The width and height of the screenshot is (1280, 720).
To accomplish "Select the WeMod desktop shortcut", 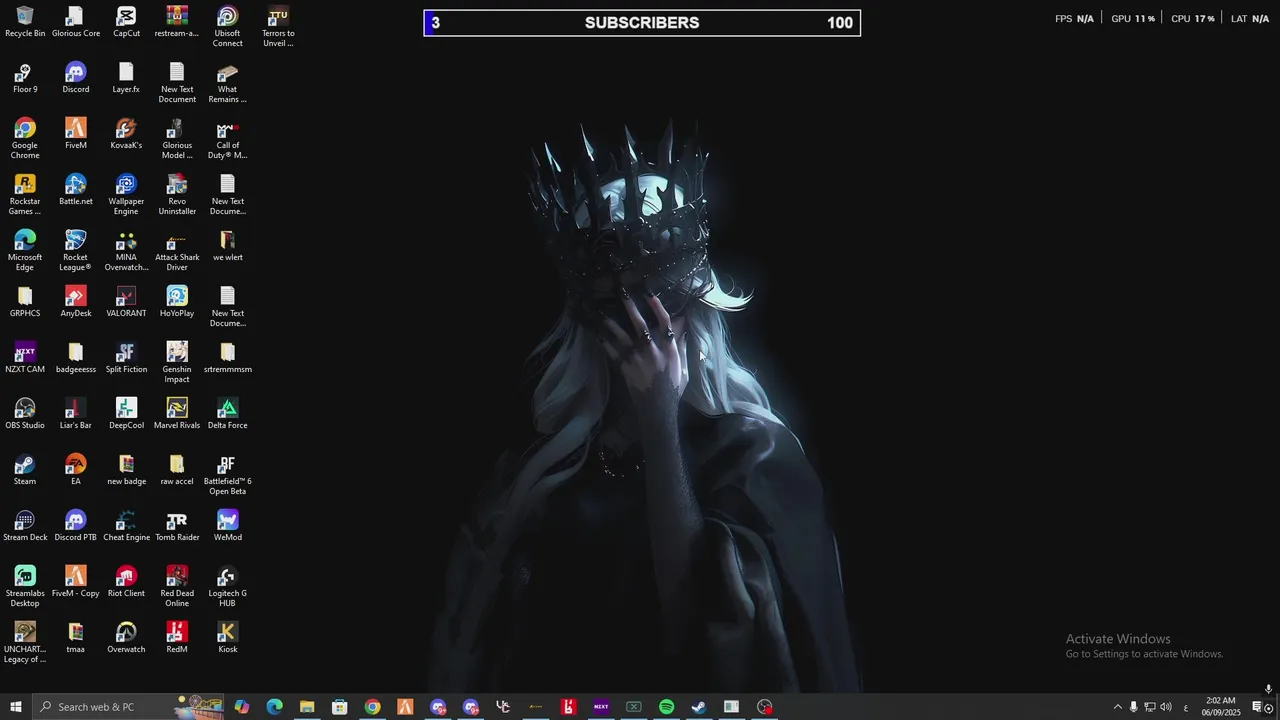I will (227, 526).
